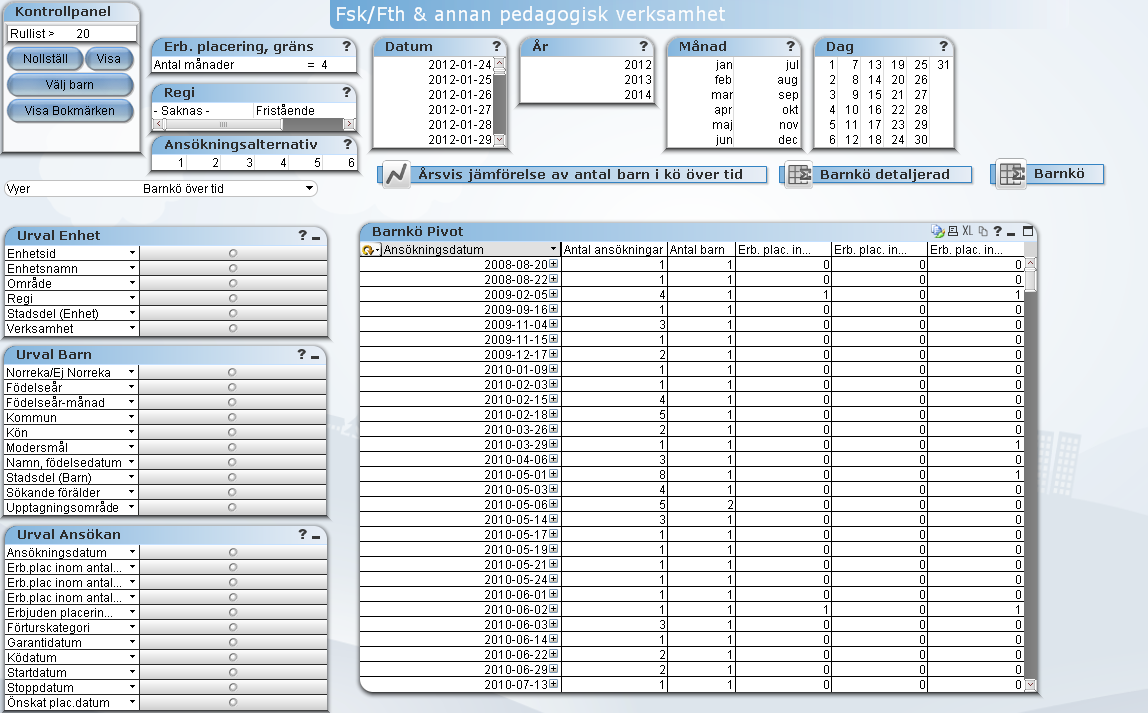1148x713 pixels.
Task: Open help for Månad list box
Action: 790,46
